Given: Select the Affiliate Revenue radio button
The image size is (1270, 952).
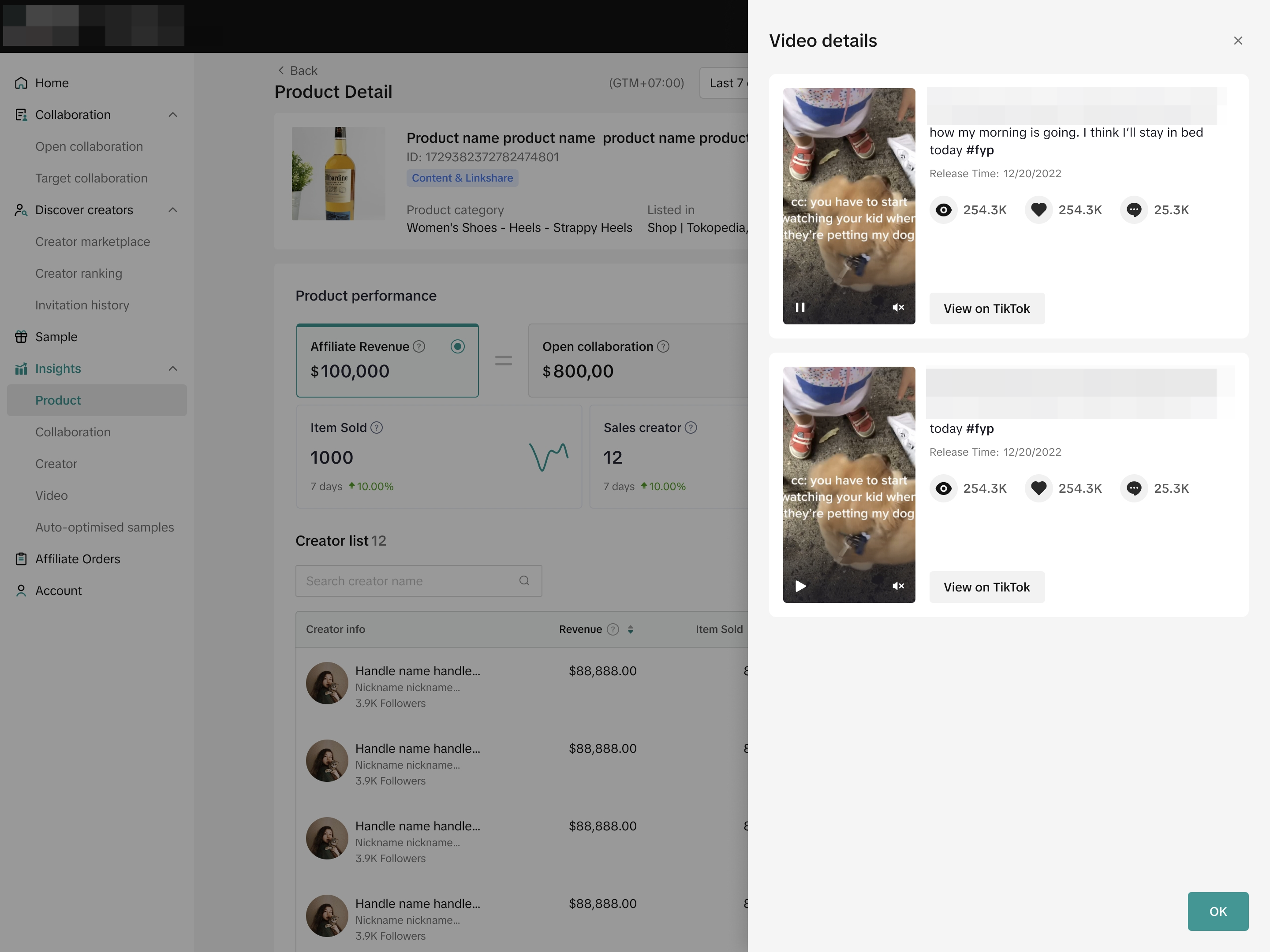Looking at the screenshot, I should click(458, 346).
